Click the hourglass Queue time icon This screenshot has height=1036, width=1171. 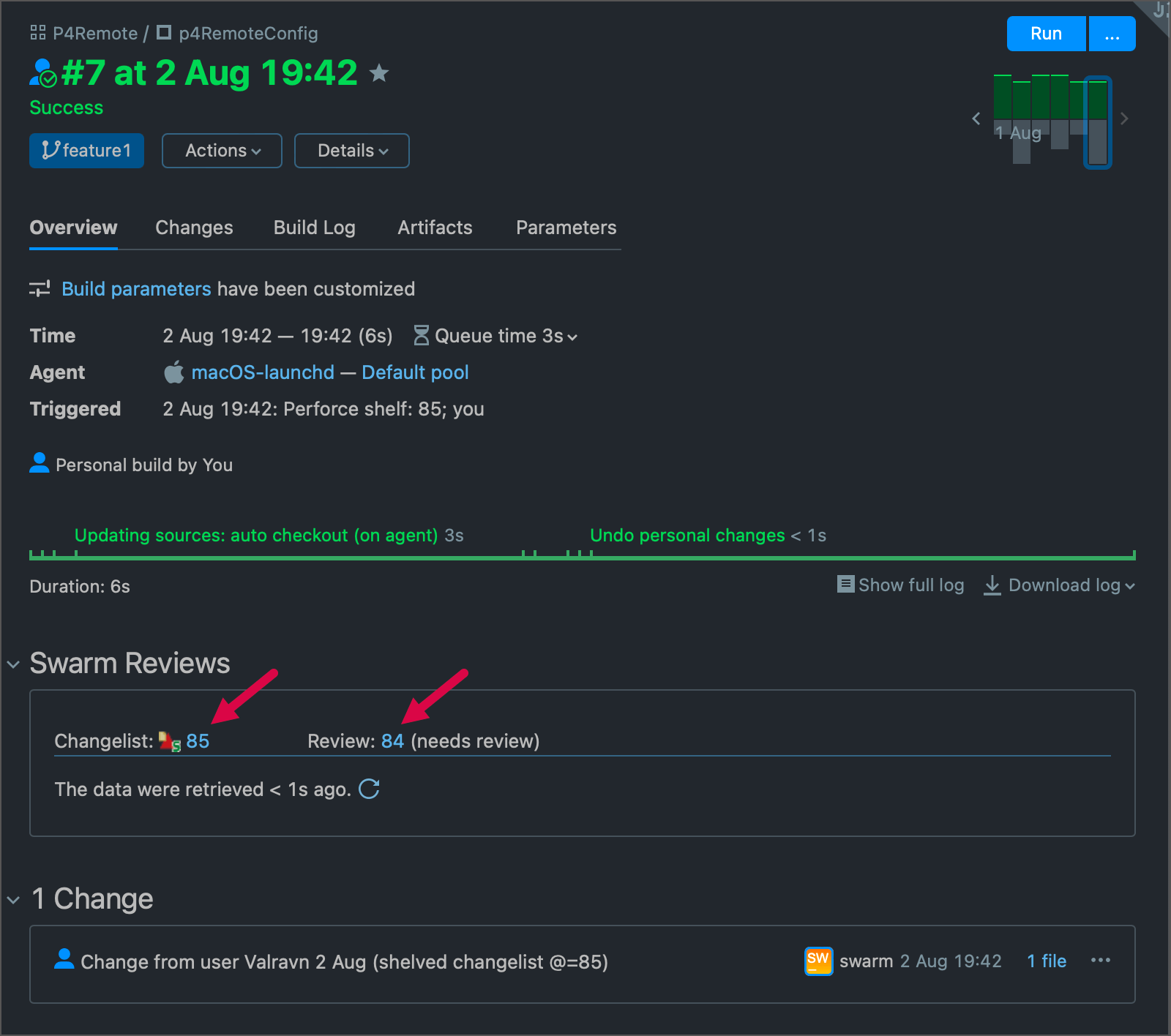tap(421, 335)
